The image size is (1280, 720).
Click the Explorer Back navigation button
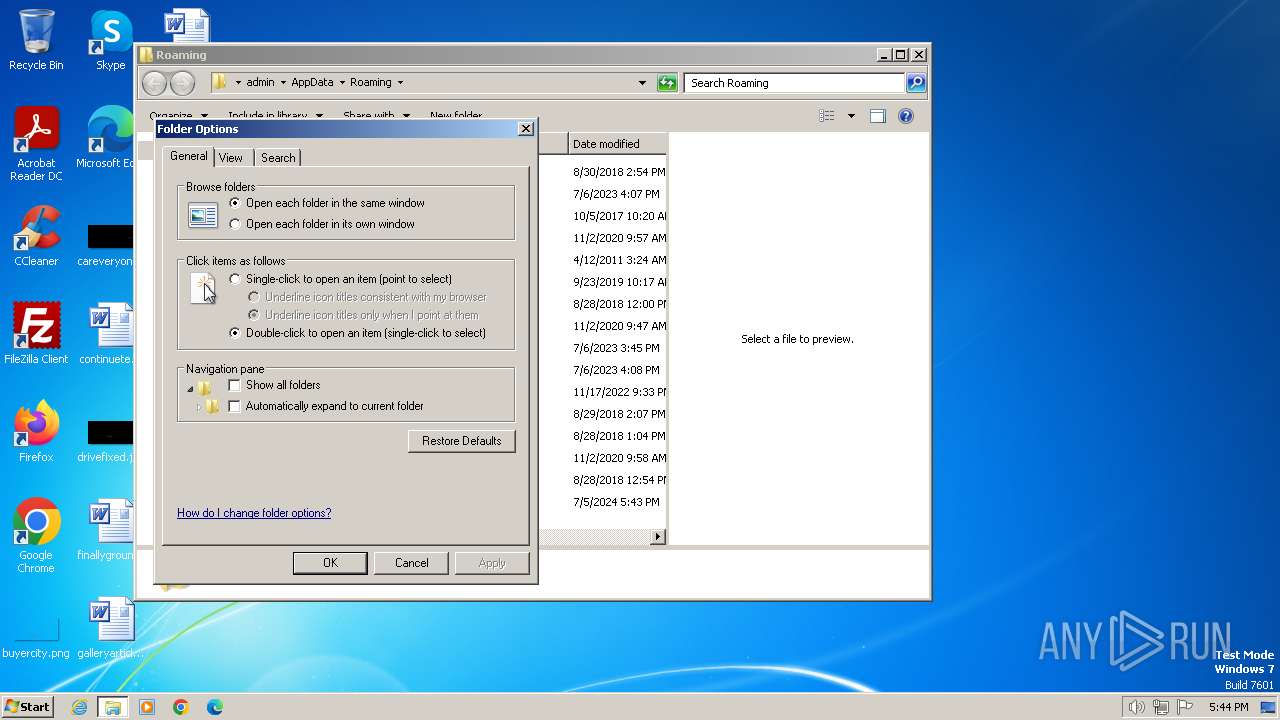pos(154,83)
